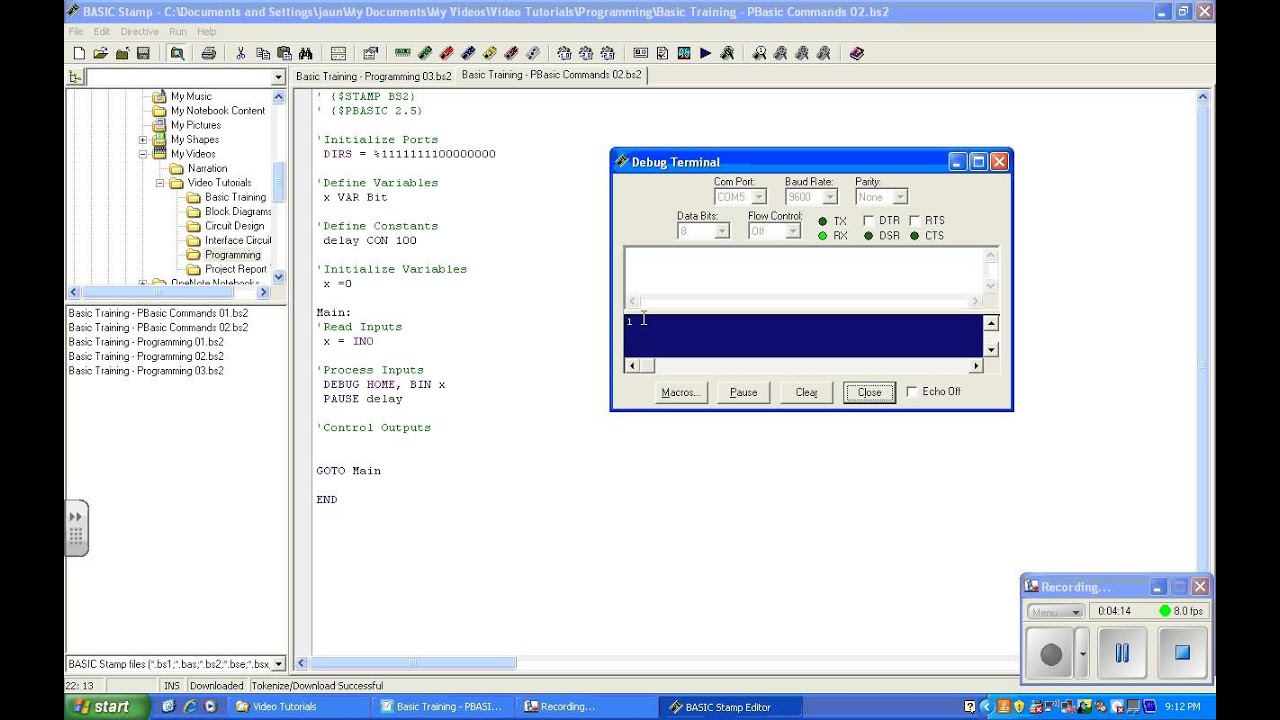Open Video Tutorials taskbar button
Viewport: 1280px width, 720px height.
301,706
